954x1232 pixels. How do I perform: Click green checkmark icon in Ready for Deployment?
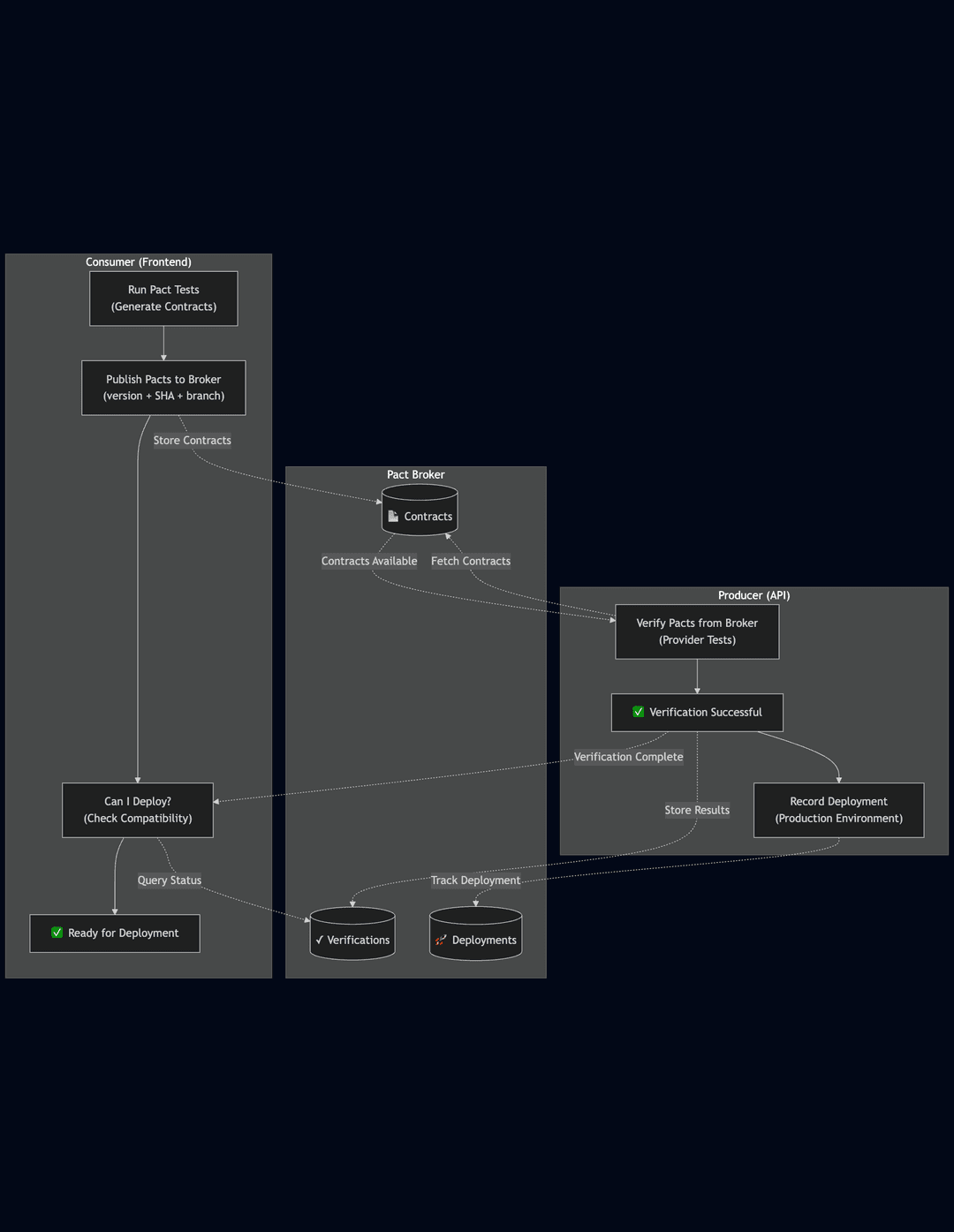(57, 933)
